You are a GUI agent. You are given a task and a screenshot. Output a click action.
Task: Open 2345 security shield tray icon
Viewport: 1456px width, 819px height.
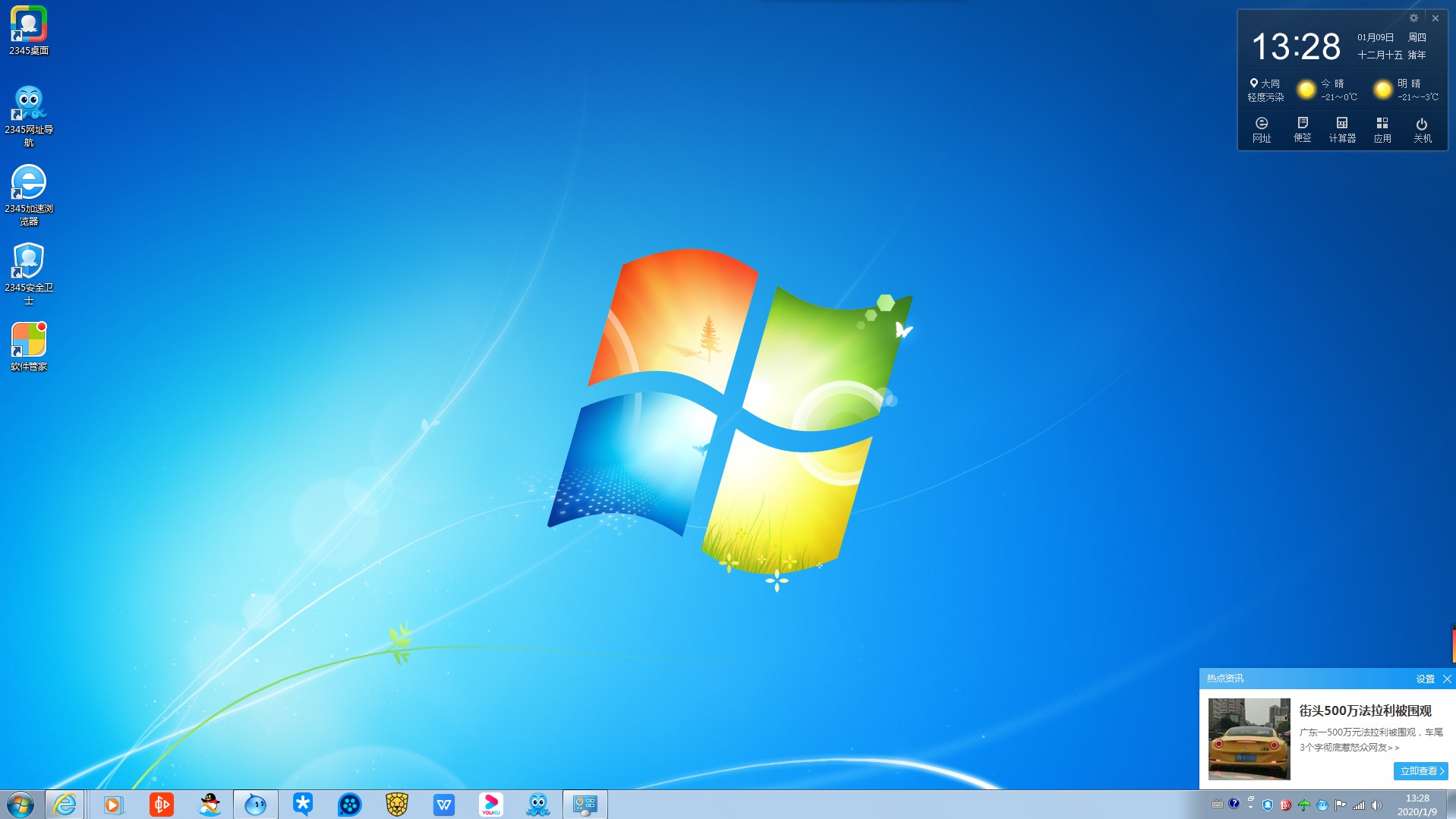(1268, 805)
